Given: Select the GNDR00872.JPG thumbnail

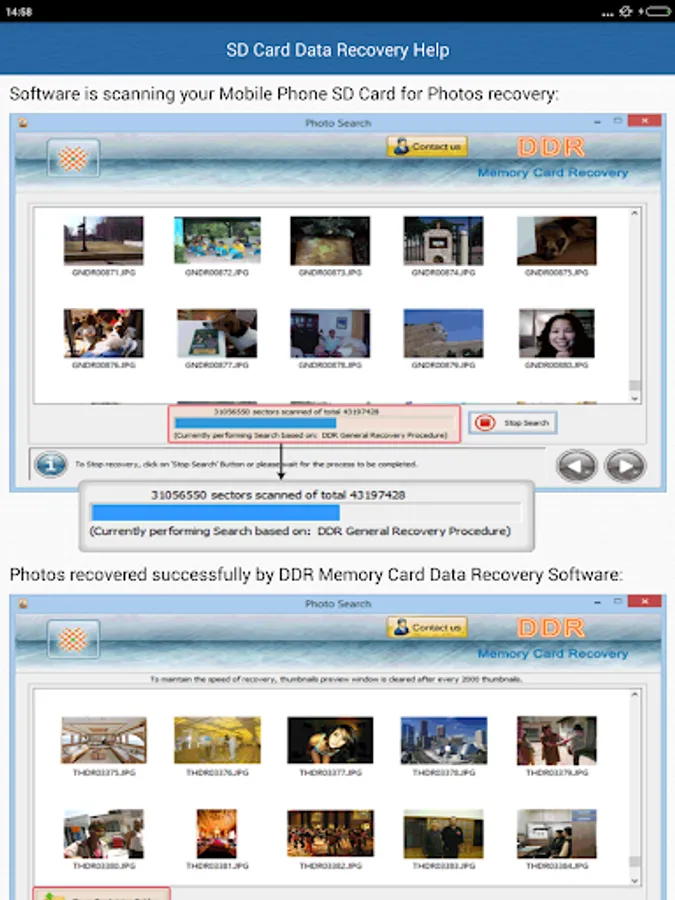Looking at the screenshot, I should pos(217,240).
